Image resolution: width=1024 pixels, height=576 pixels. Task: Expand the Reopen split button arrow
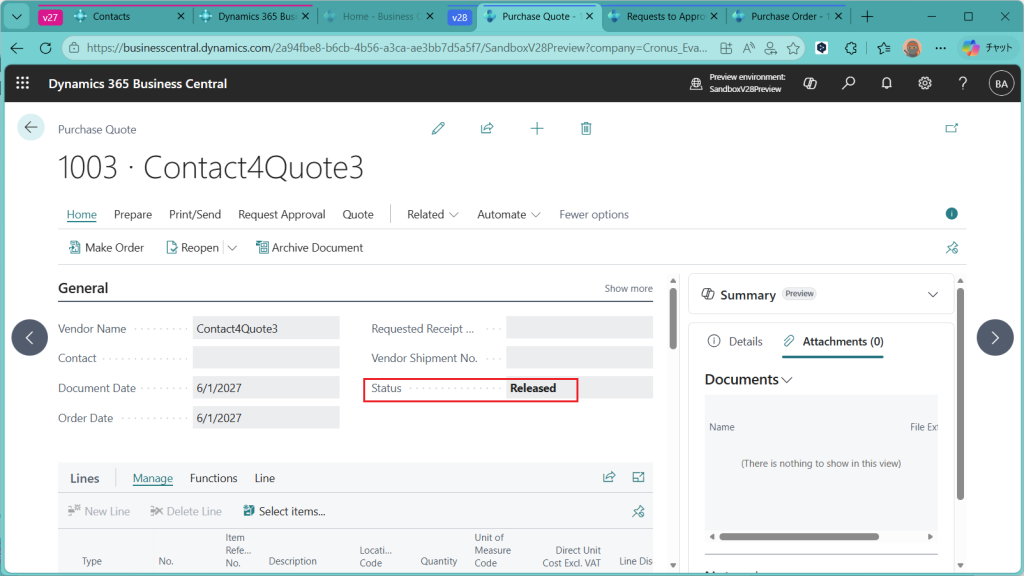point(233,248)
